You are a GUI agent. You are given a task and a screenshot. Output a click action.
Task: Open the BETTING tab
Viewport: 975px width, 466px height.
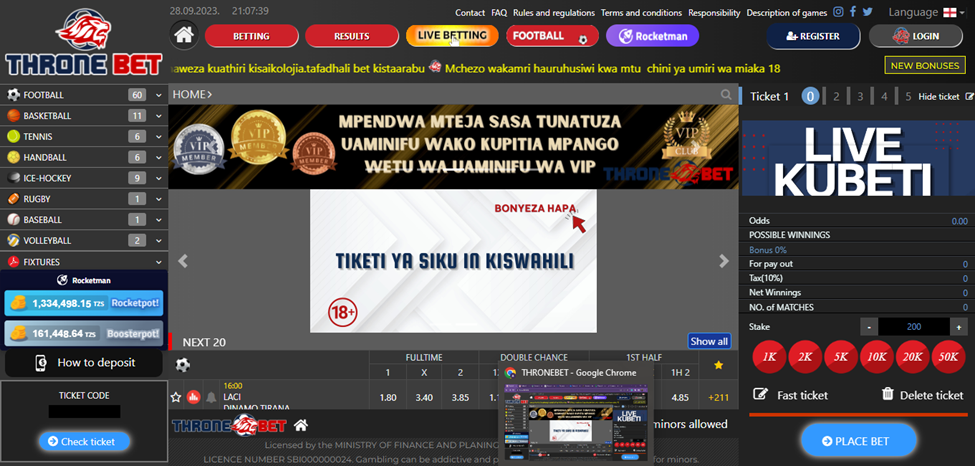click(x=251, y=36)
